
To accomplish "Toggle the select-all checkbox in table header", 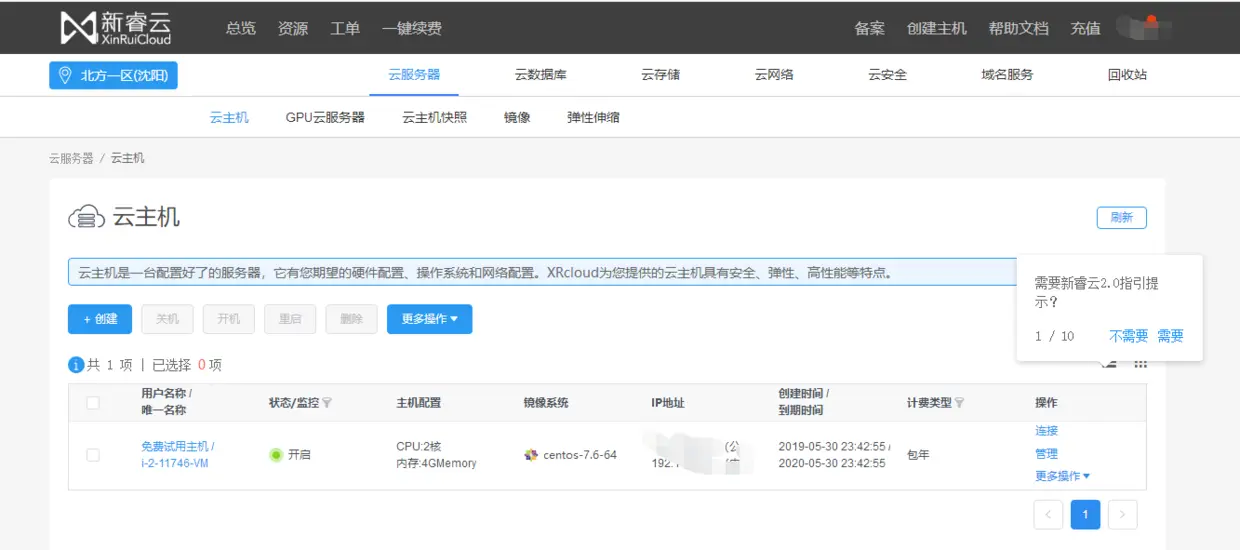I will (x=93, y=403).
